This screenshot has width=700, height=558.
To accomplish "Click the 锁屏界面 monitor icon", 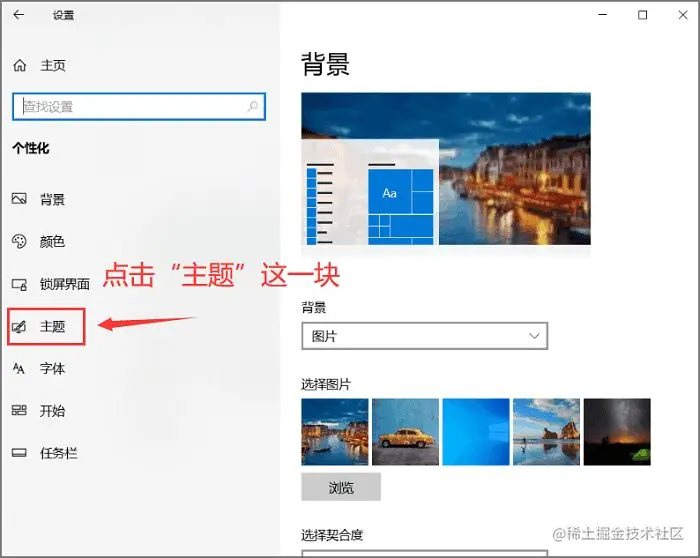I will point(19,284).
